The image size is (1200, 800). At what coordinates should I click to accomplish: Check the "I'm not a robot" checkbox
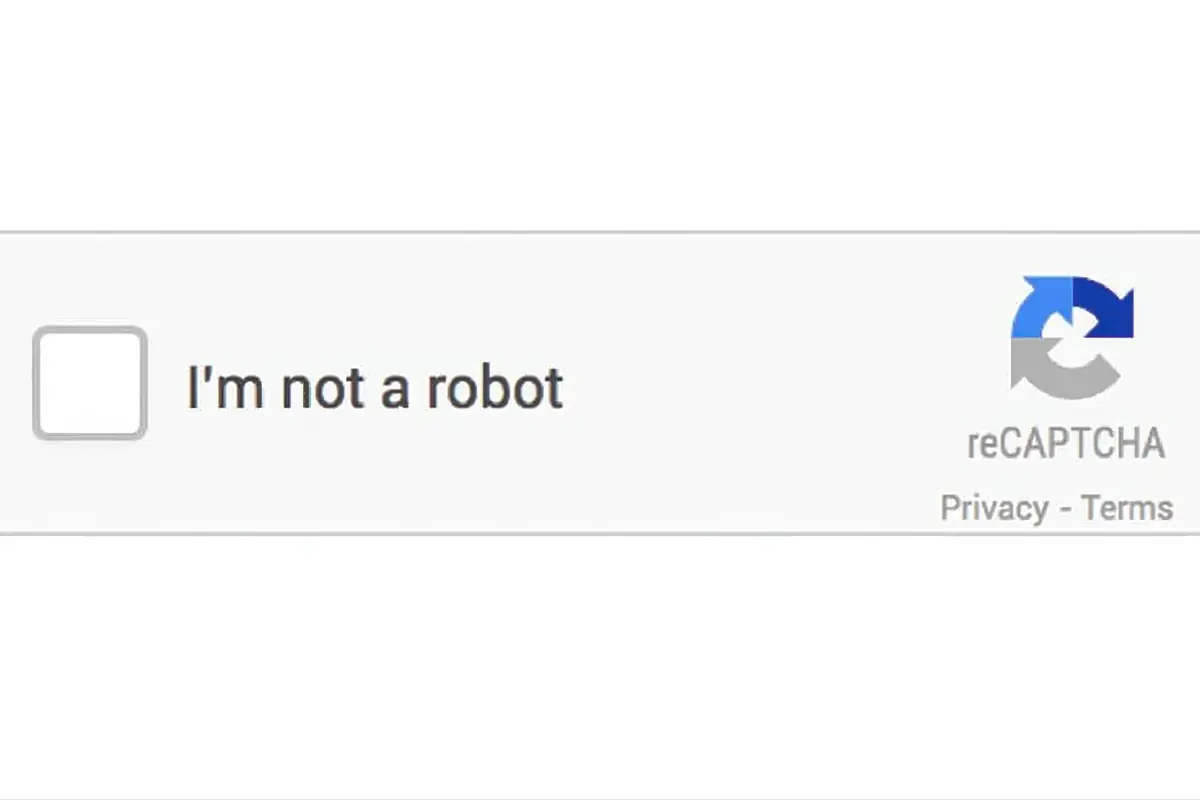[x=90, y=383]
